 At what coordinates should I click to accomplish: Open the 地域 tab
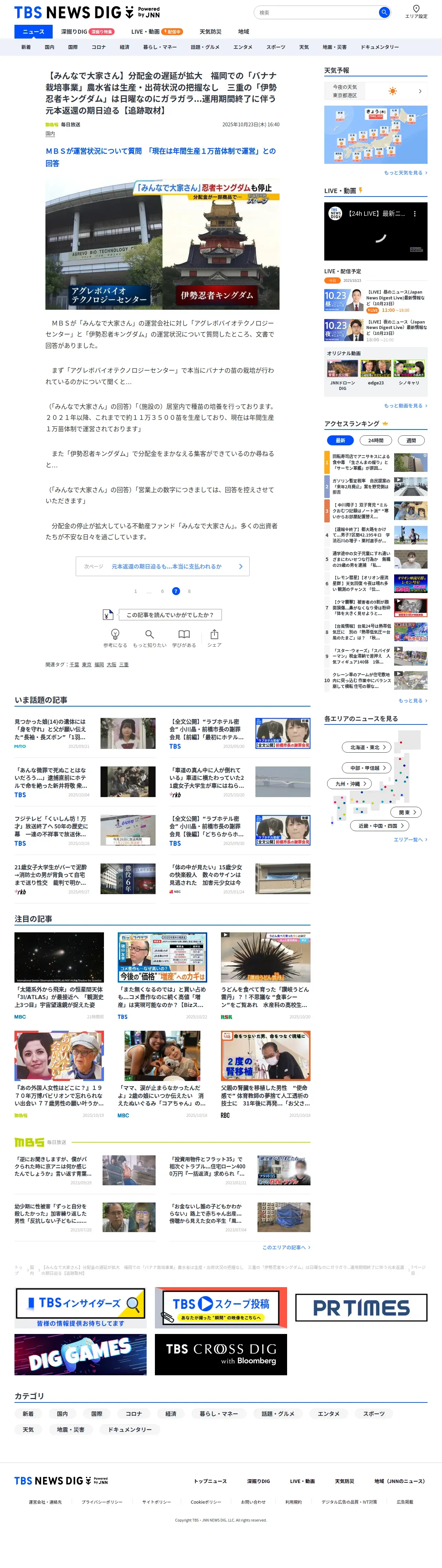[243, 32]
